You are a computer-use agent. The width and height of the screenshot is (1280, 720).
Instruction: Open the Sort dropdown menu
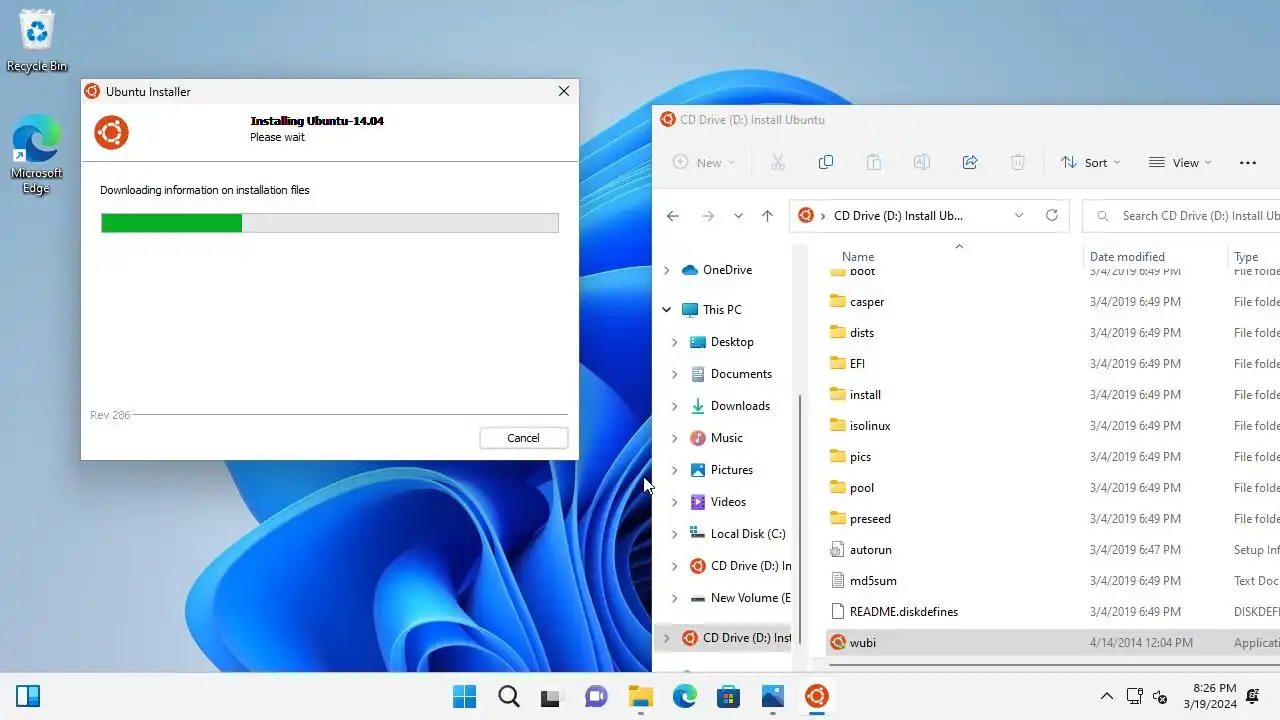pyautogui.click(x=1090, y=162)
